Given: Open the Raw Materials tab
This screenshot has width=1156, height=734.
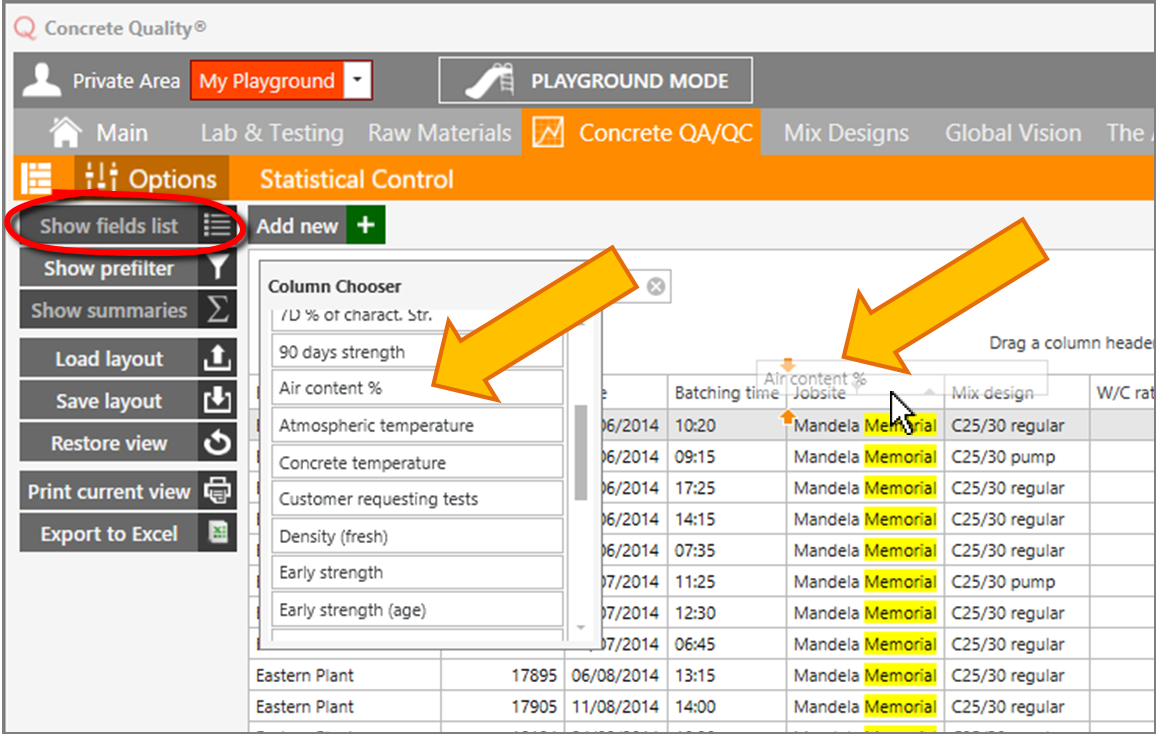Looking at the screenshot, I should 439,133.
